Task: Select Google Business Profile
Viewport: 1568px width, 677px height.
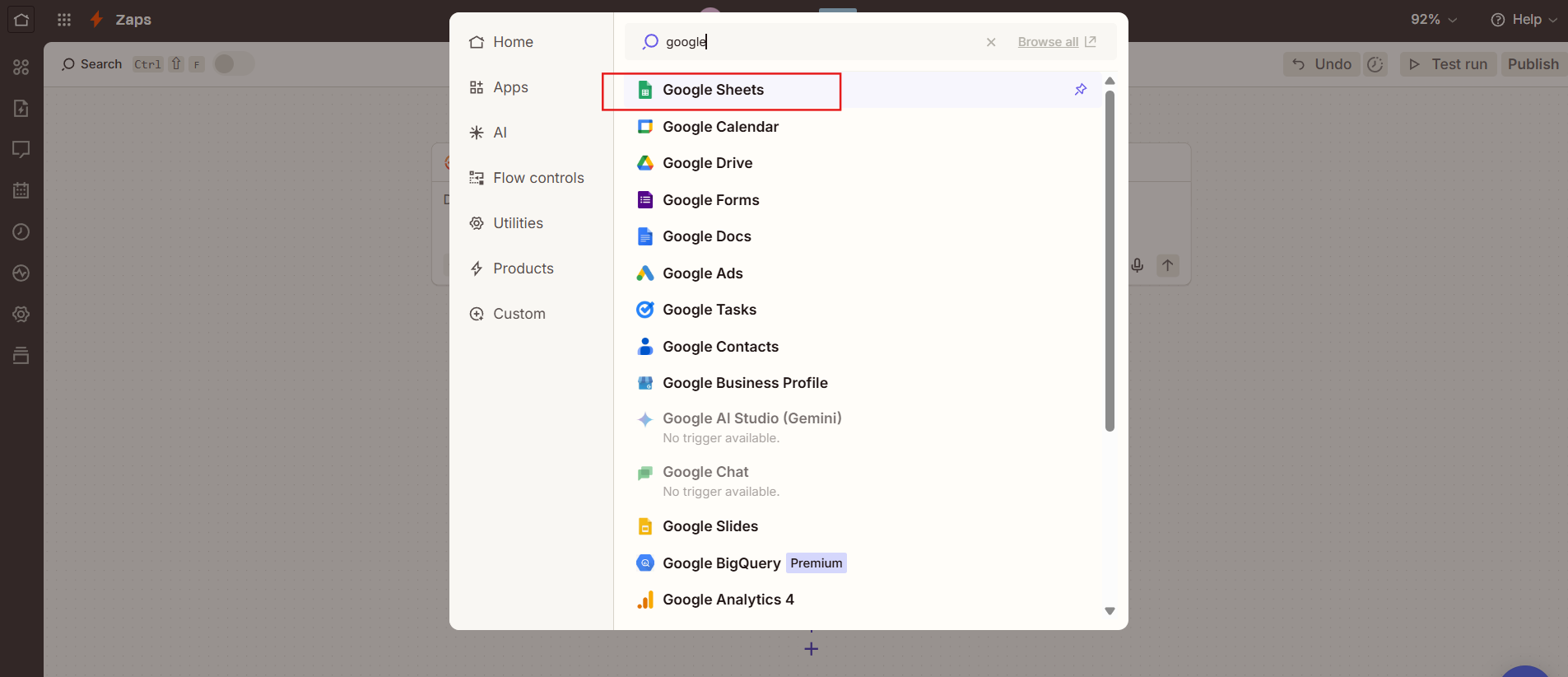Action: (x=862, y=383)
